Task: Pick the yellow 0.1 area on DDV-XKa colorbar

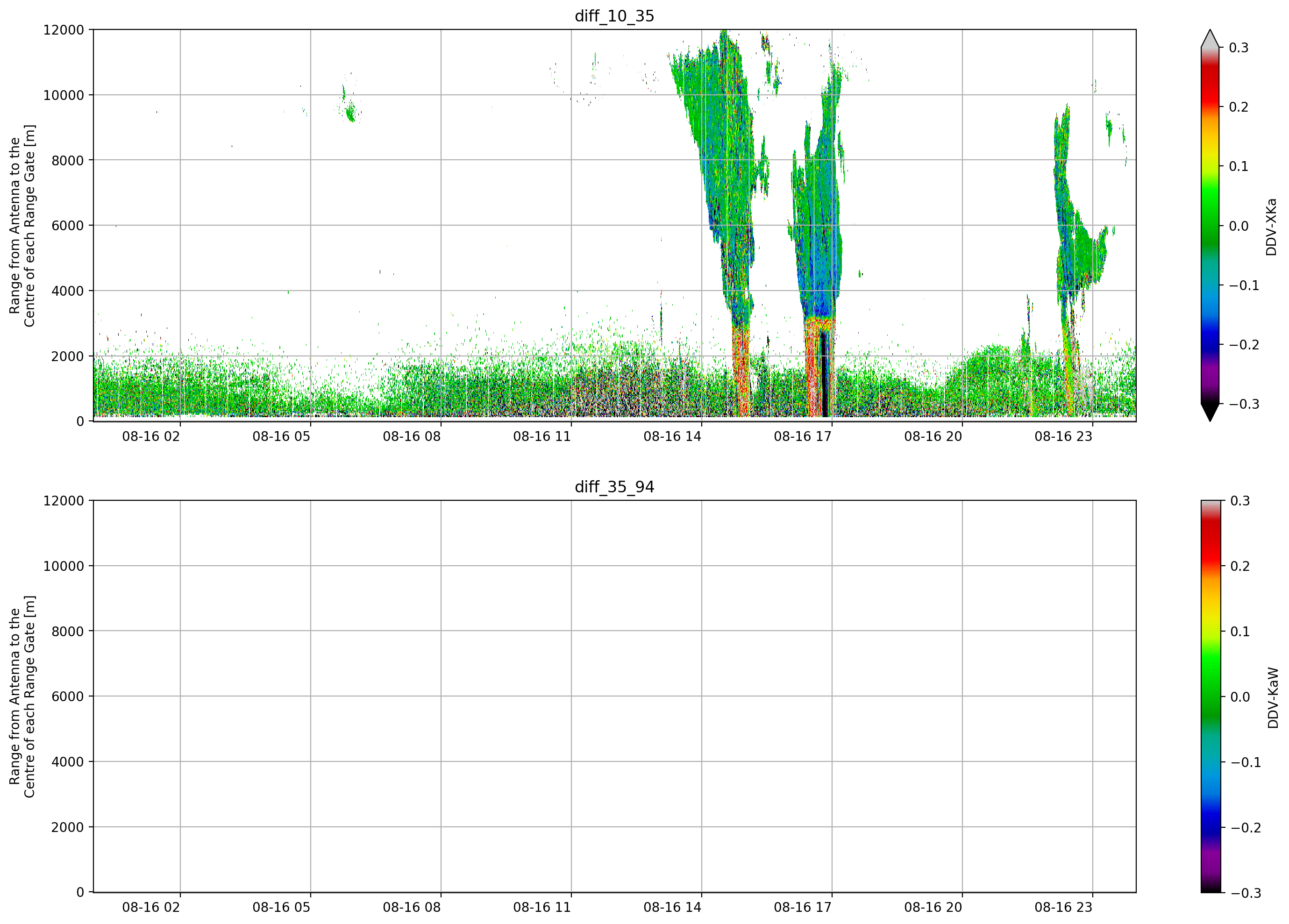Action: [1210, 166]
